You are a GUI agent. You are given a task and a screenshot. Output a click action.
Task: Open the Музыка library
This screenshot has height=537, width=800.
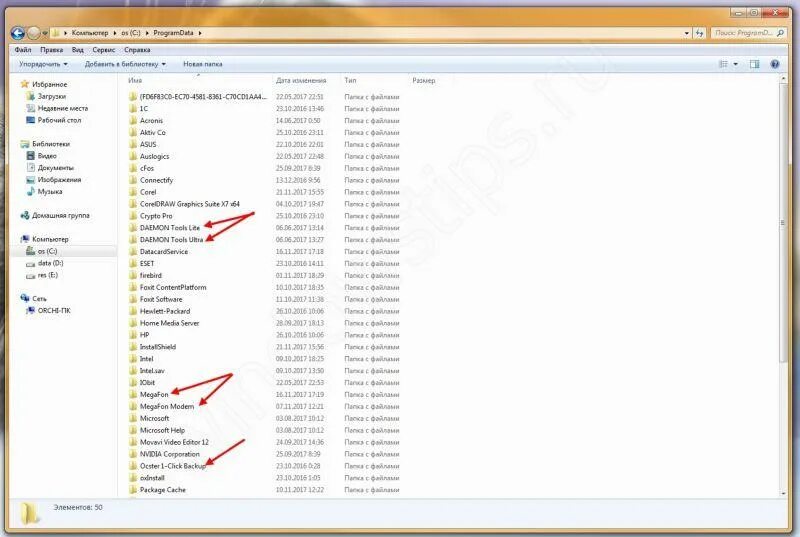49,192
